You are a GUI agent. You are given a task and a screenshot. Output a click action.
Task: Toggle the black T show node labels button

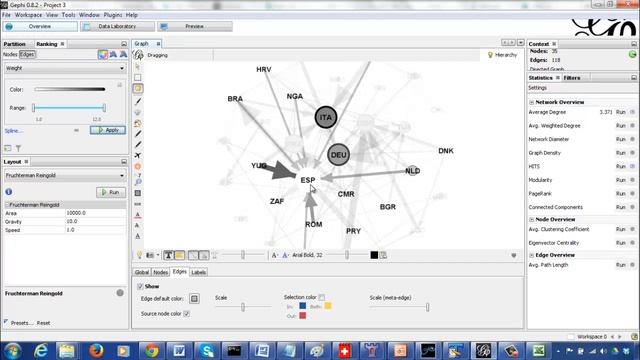(168, 255)
